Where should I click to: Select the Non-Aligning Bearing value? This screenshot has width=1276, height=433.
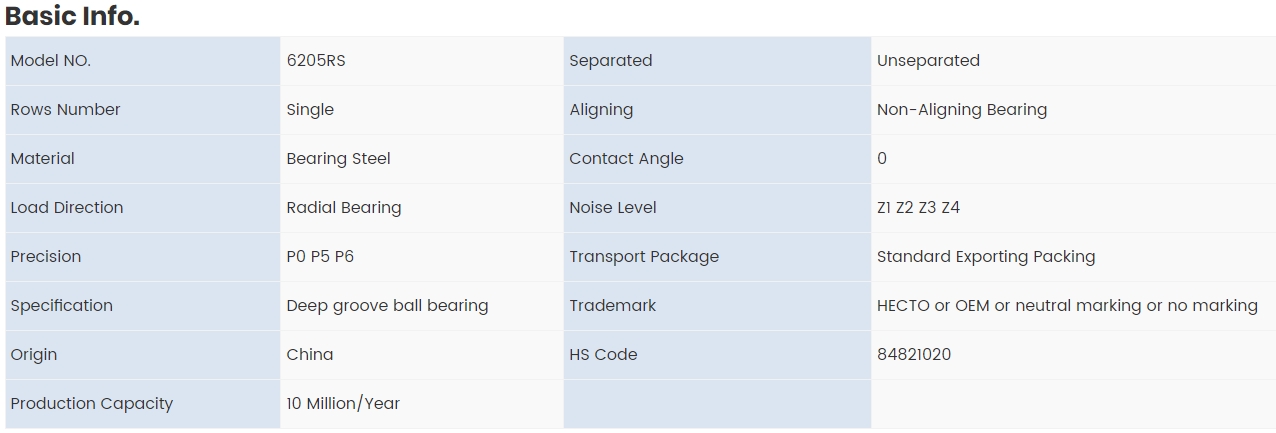point(962,110)
